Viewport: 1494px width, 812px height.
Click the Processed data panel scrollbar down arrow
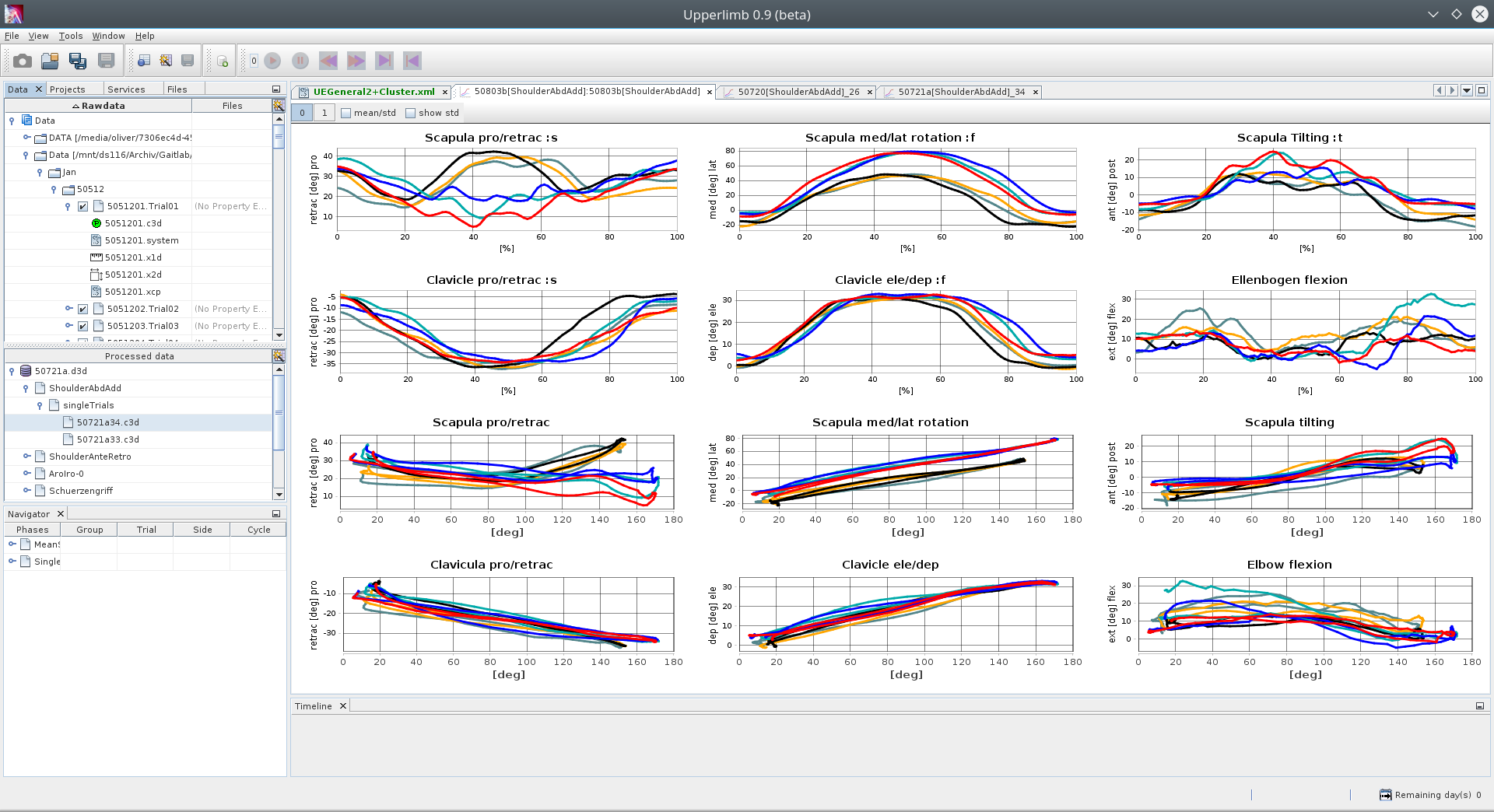point(279,494)
